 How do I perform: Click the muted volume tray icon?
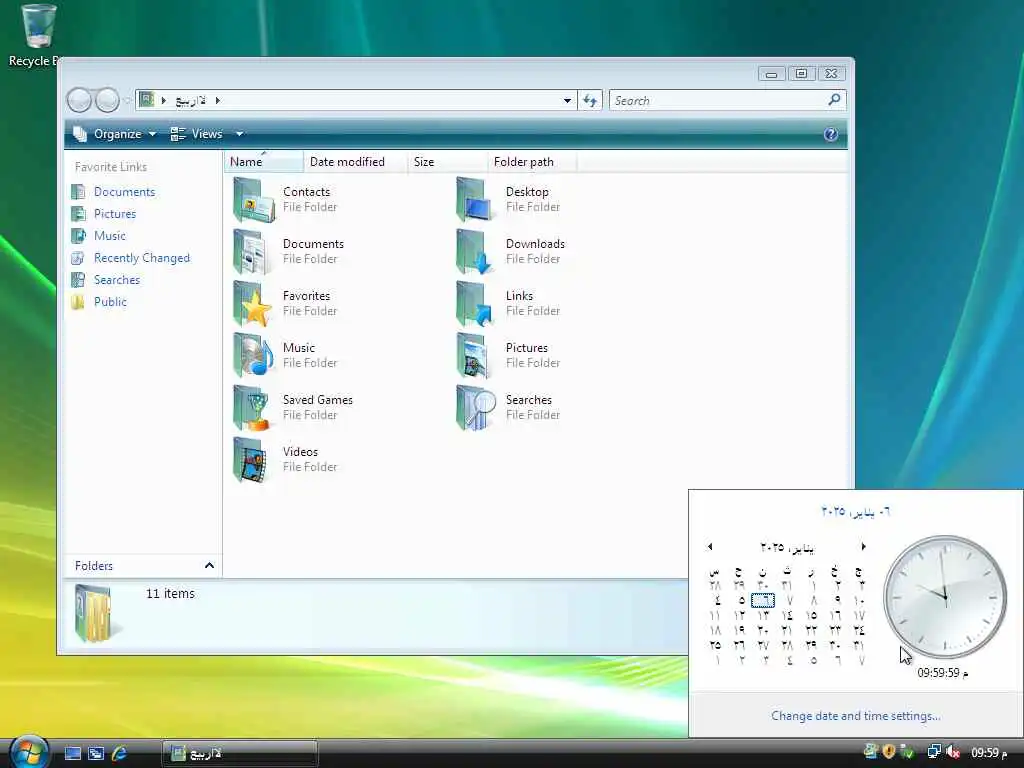point(953,753)
